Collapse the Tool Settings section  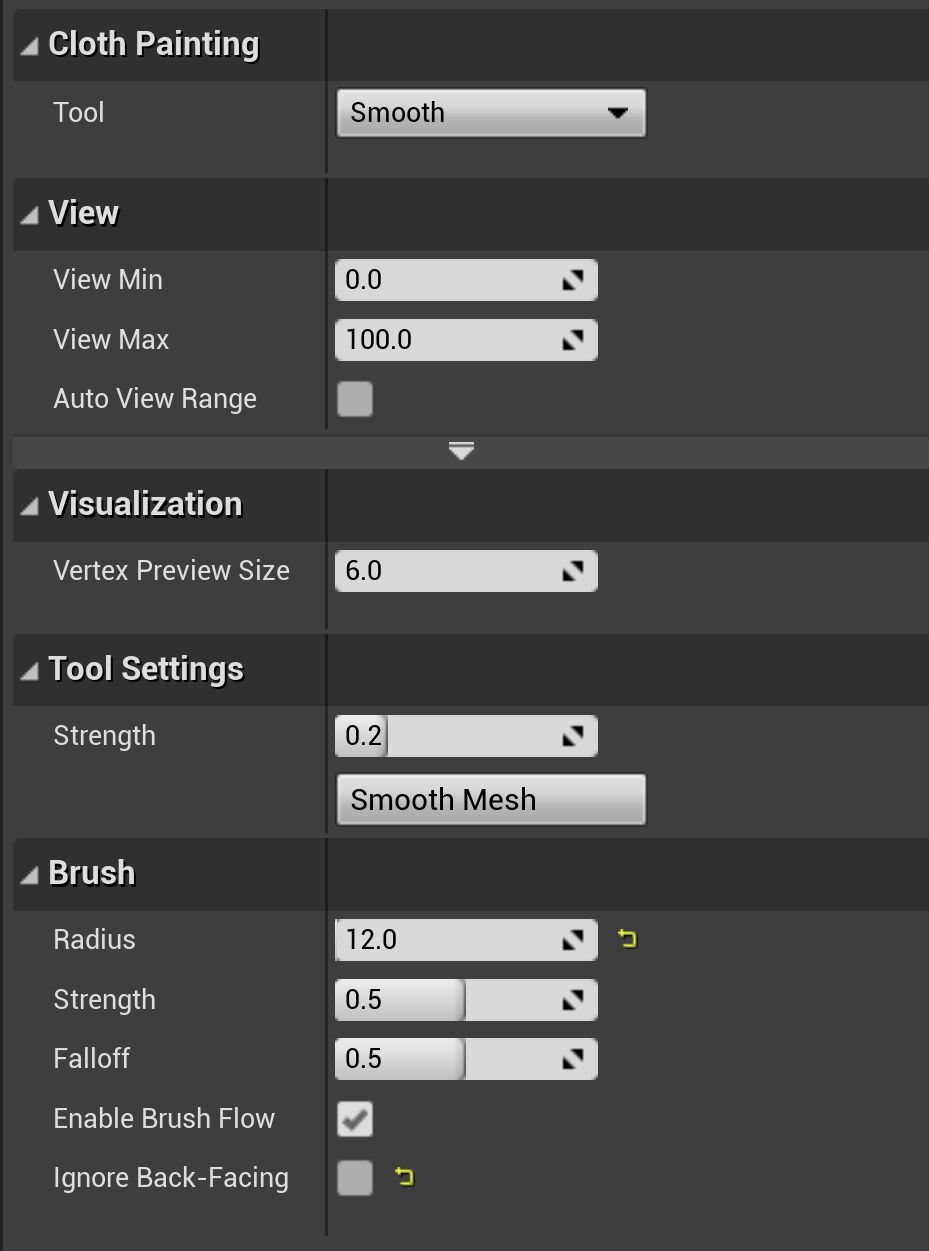pyautogui.click(x=30, y=670)
